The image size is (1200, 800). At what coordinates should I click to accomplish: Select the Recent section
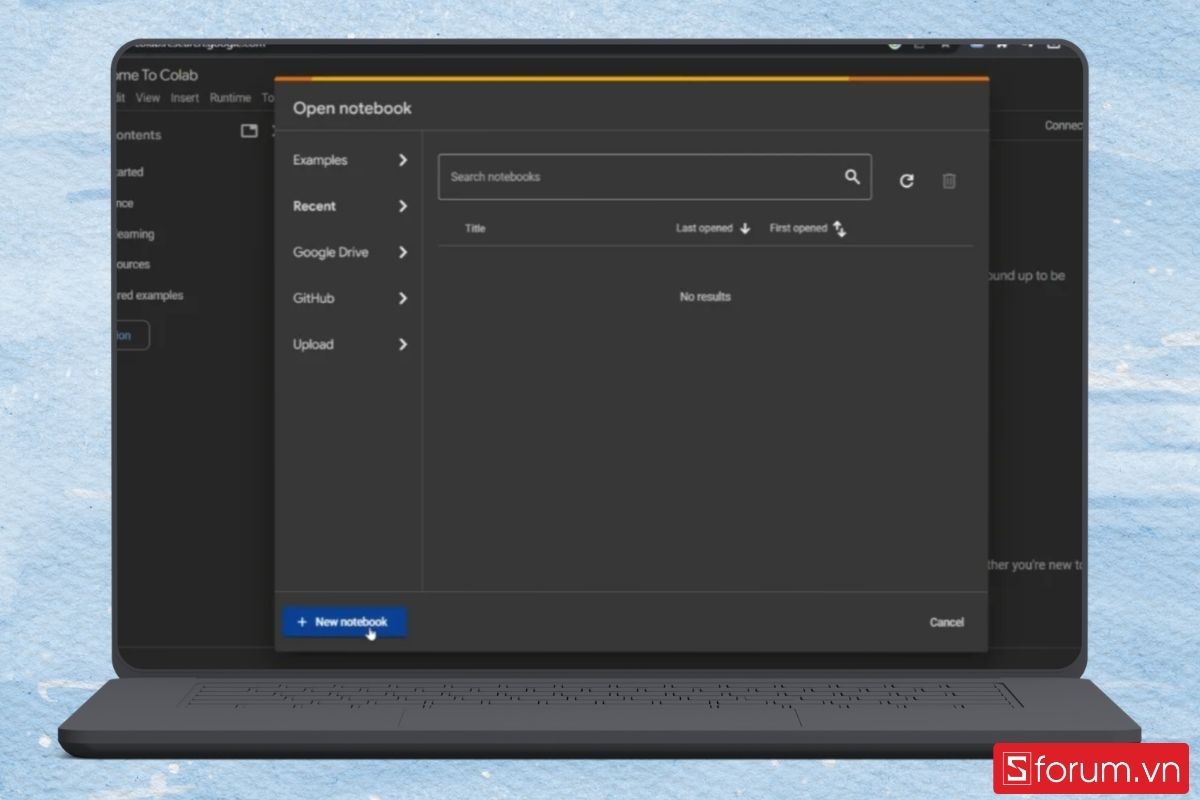pyautogui.click(x=314, y=206)
